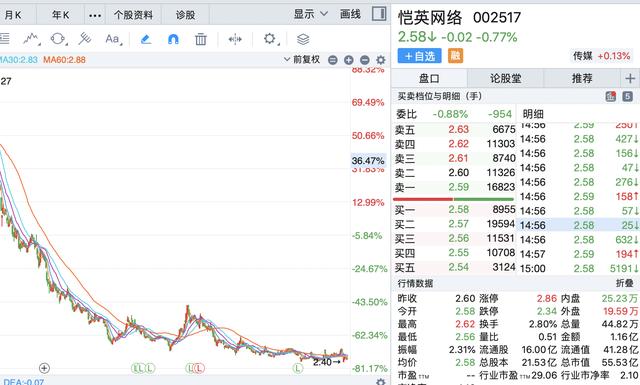Click 卖四 price 2.62
The height and width of the screenshot is (385, 640).
(458, 144)
